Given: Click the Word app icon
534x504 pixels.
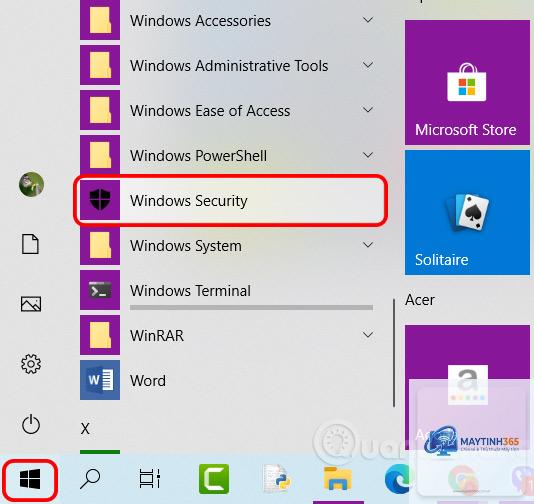Looking at the screenshot, I should click(100, 380).
